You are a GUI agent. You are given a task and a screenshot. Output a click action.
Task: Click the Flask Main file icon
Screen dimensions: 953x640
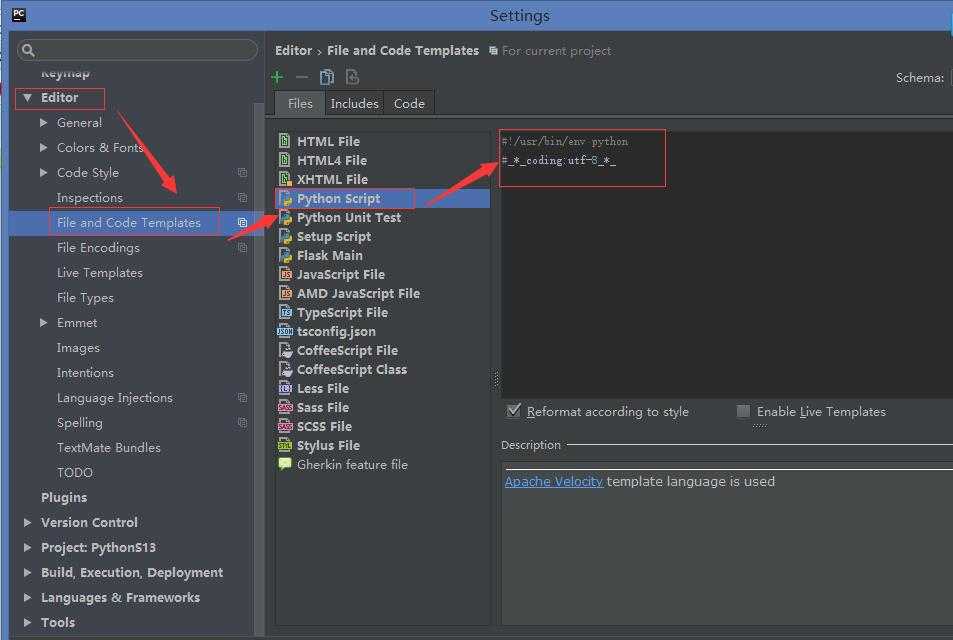tap(285, 255)
